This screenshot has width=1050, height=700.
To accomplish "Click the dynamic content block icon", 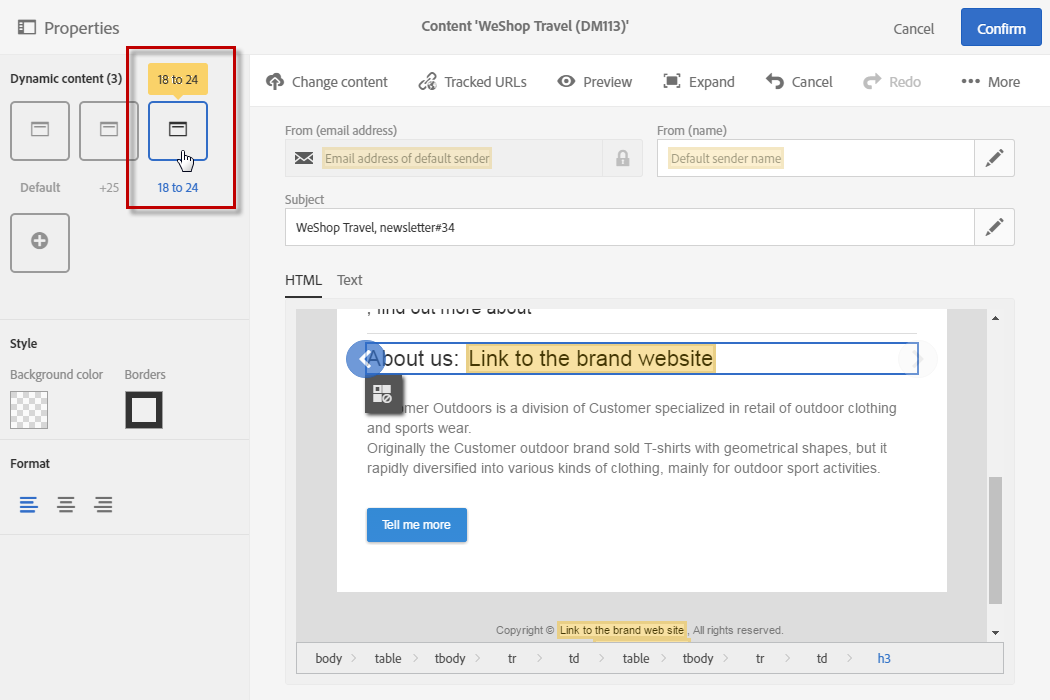I will coord(382,395).
